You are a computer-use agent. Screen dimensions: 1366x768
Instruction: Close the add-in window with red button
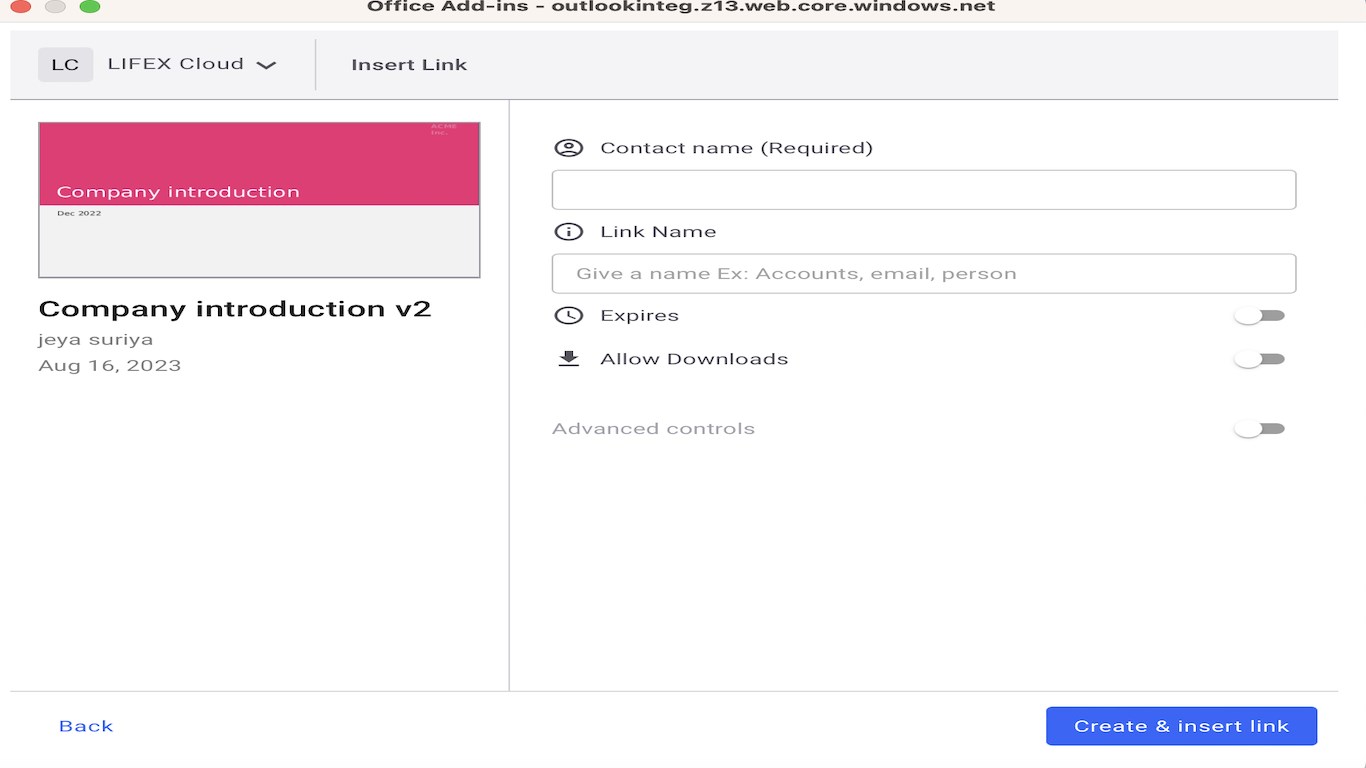tap(20, 6)
